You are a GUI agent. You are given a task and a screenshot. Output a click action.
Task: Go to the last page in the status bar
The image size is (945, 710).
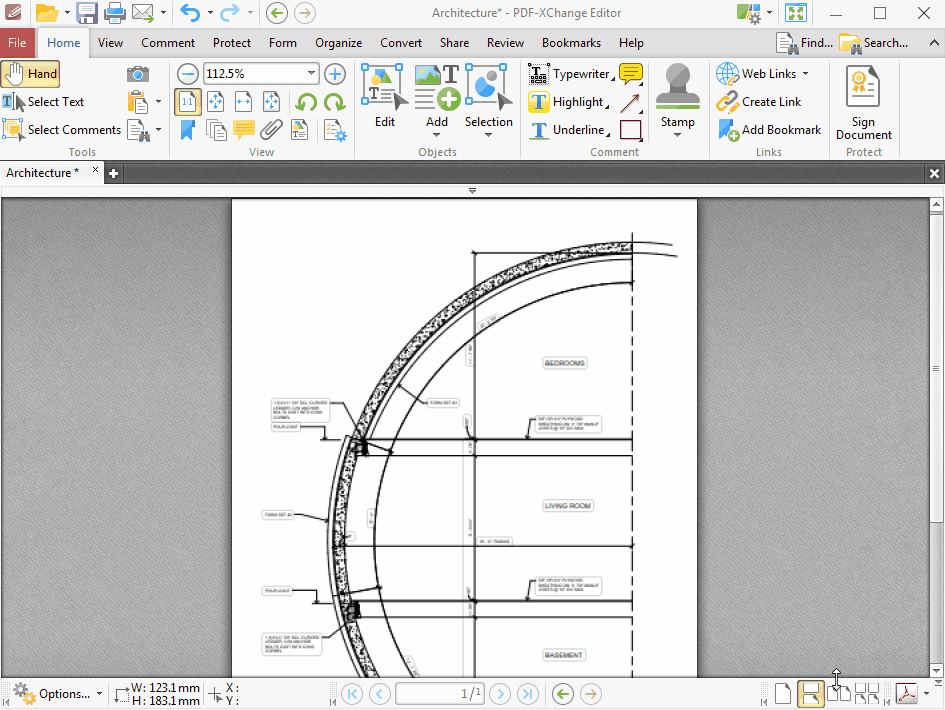(x=527, y=694)
